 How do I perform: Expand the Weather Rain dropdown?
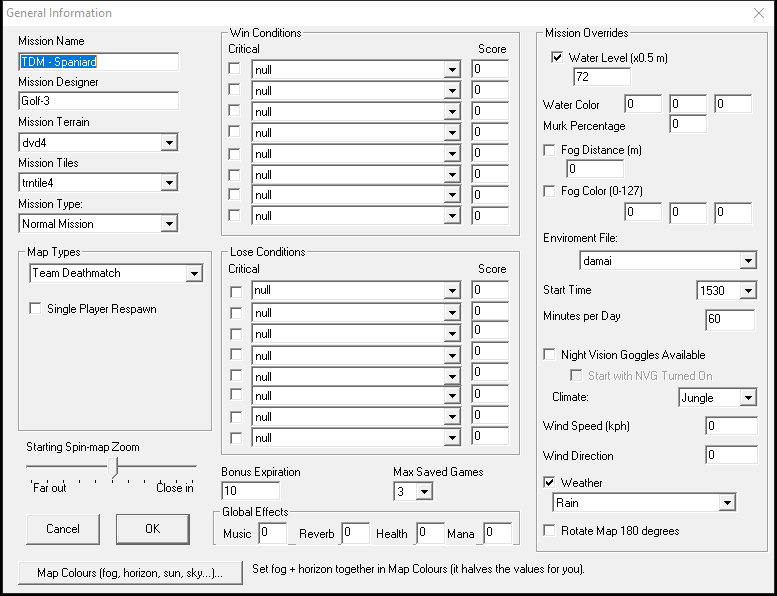(x=726, y=503)
